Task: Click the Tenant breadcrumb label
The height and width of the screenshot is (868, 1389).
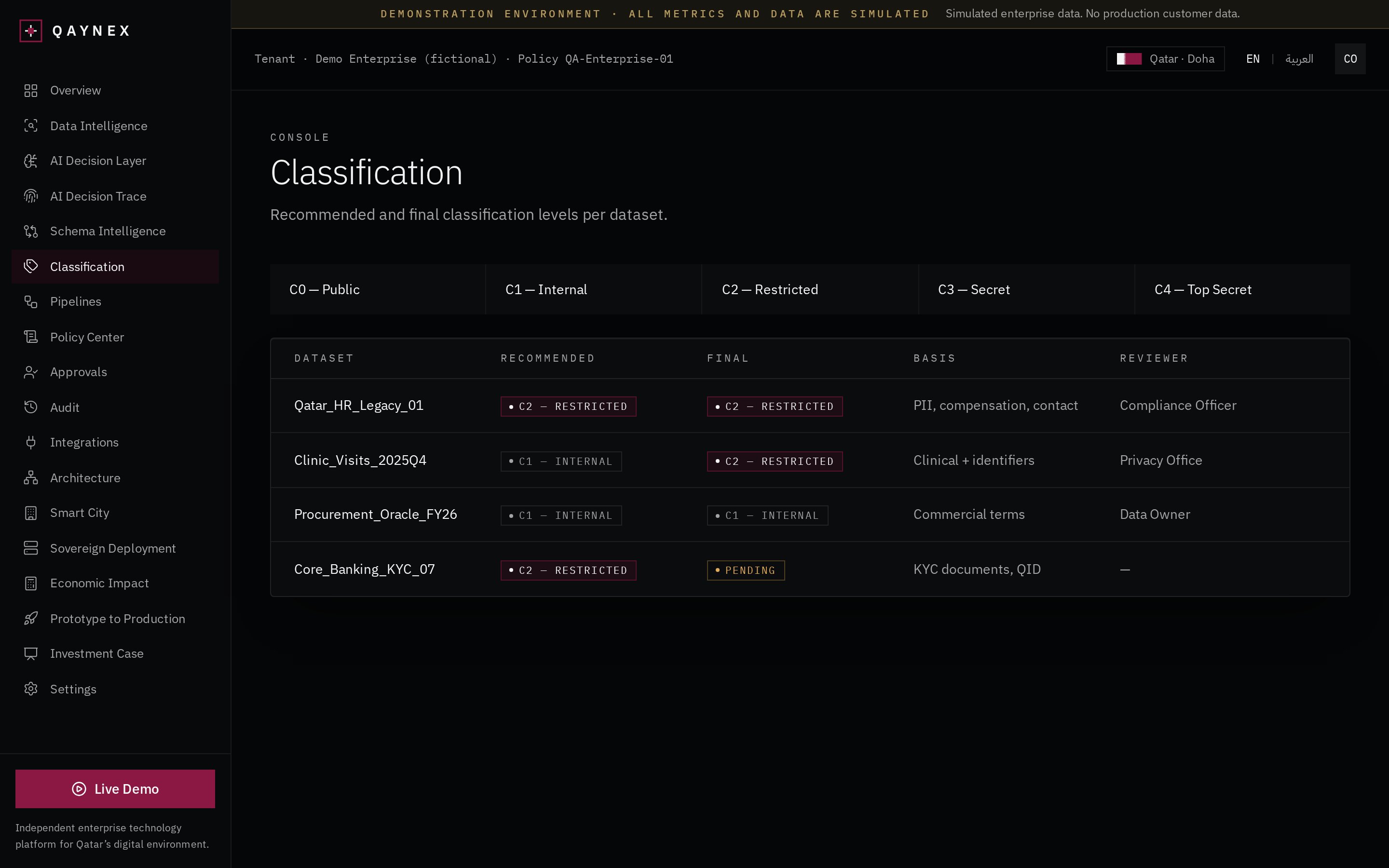Action: [274, 58]
